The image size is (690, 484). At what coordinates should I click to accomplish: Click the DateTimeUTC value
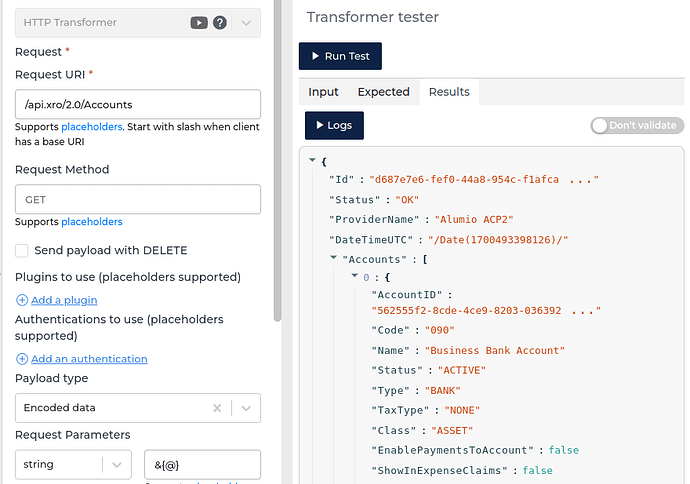pos(498,240)
